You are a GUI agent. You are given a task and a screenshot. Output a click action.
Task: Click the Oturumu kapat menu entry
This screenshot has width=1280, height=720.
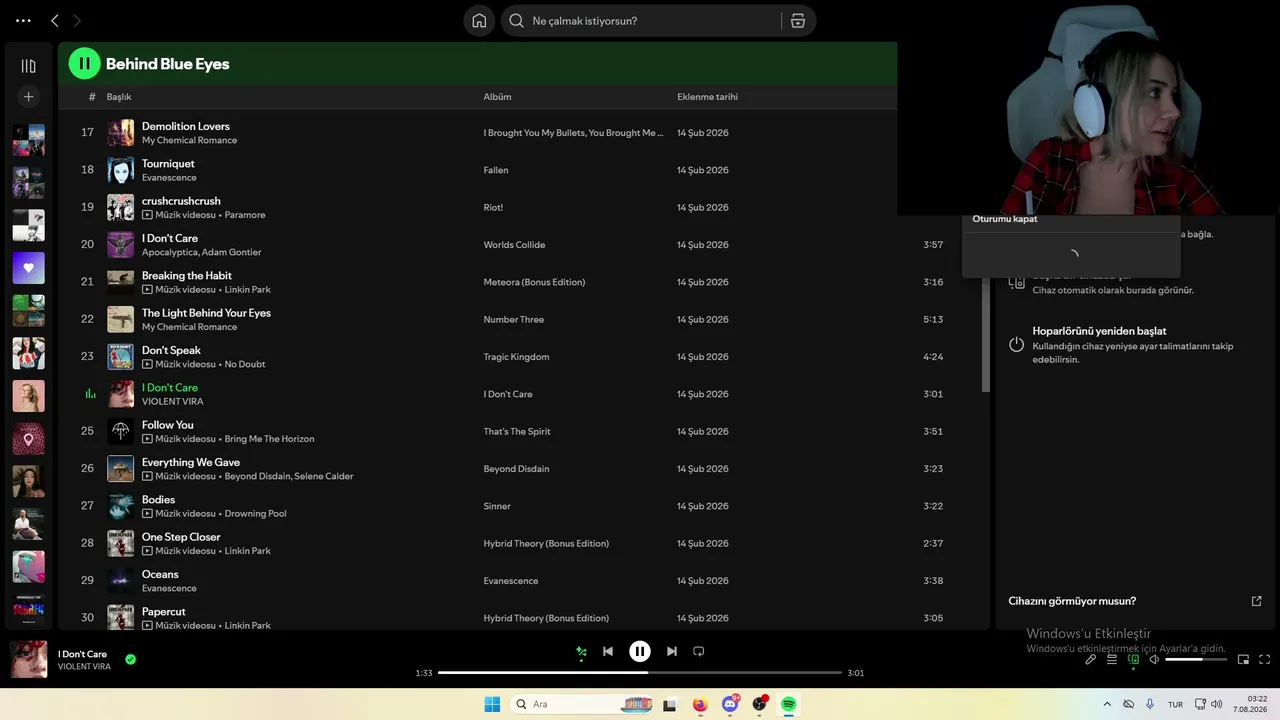1005,219
